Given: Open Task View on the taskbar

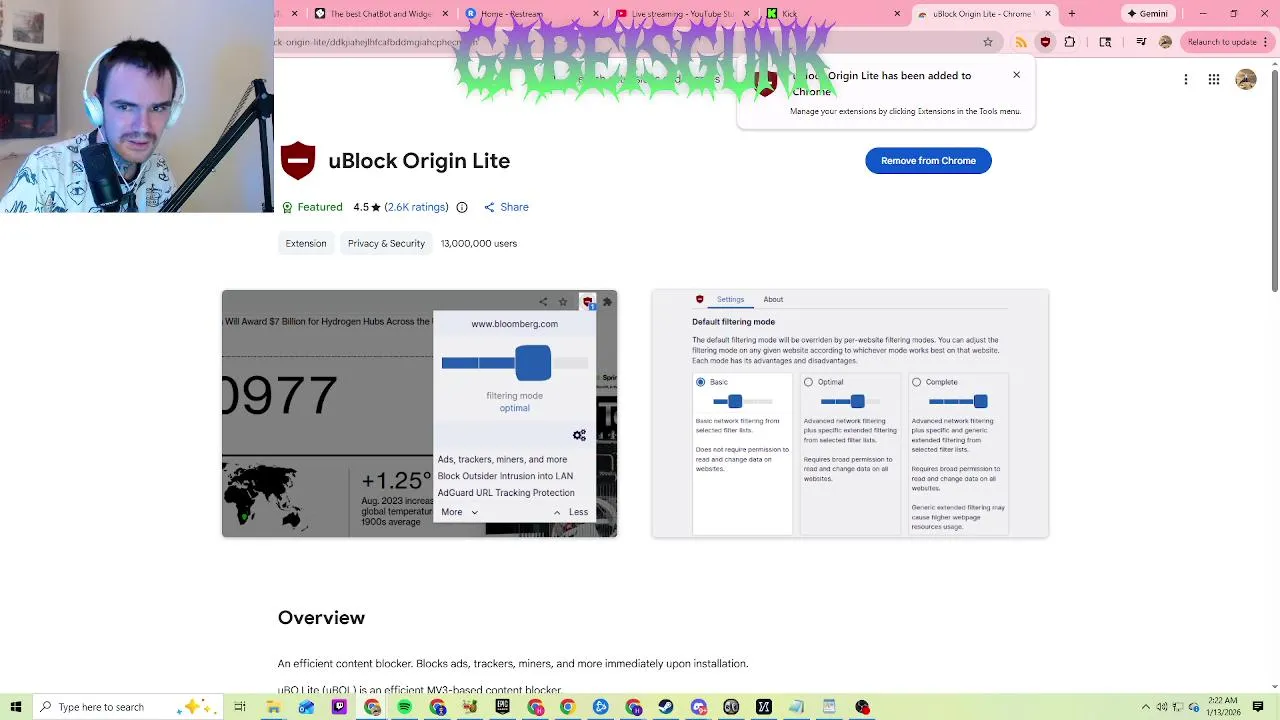Looking at the screenshot, I should tap(240, 707).
